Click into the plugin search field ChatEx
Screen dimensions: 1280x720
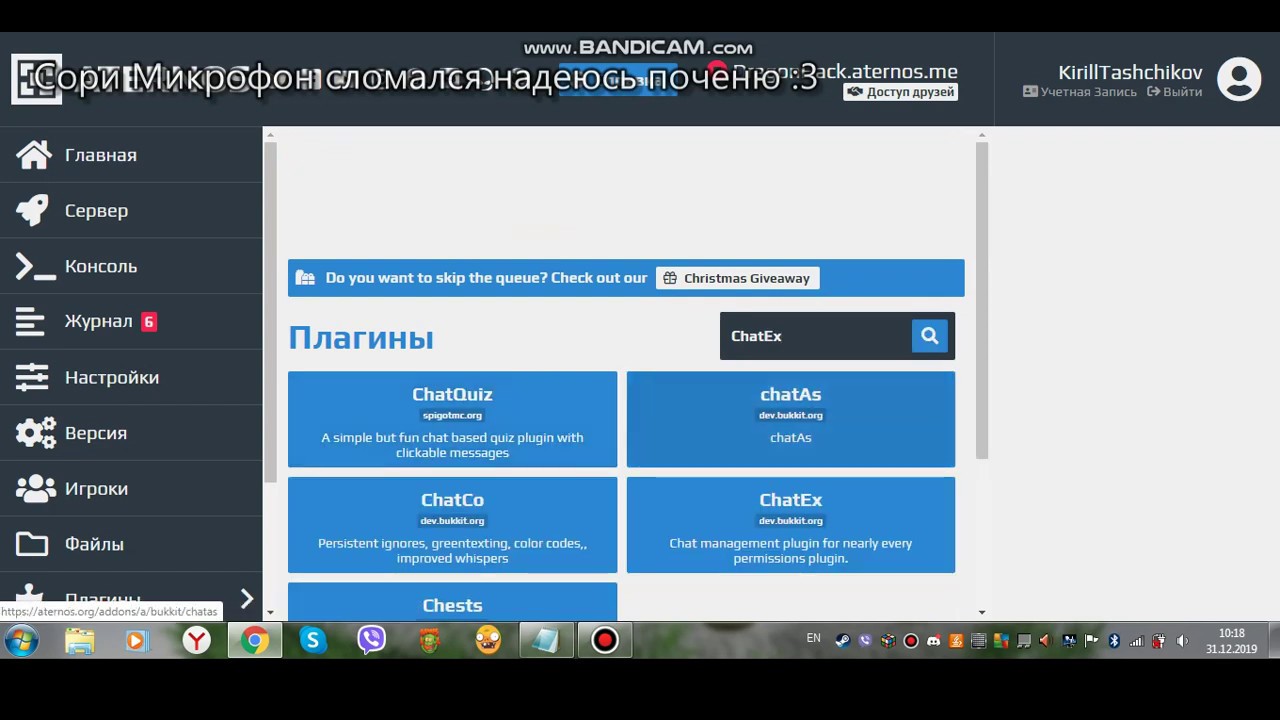point(816,336)
